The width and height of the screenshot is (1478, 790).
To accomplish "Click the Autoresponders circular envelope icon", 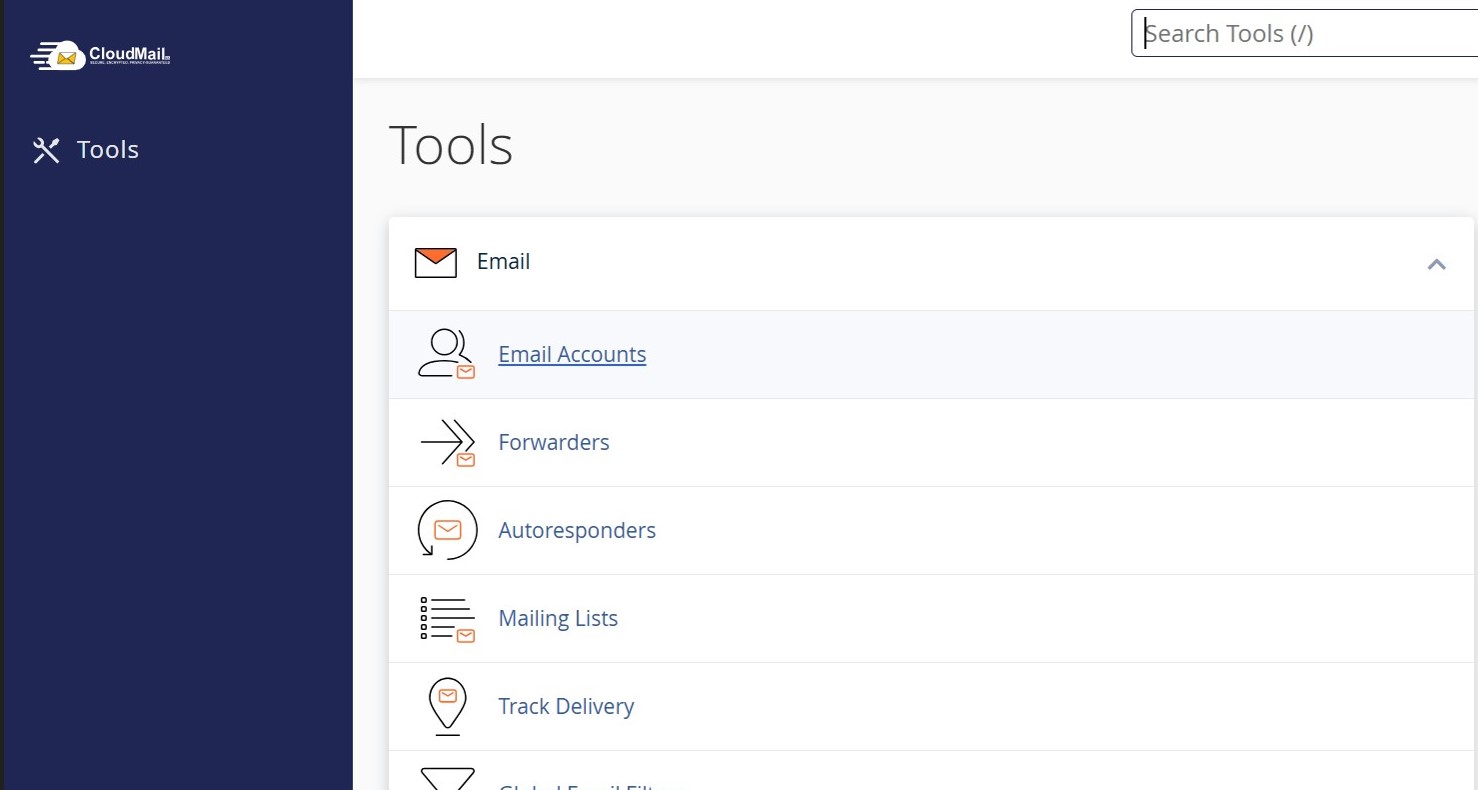I will (x=446, y=530).
